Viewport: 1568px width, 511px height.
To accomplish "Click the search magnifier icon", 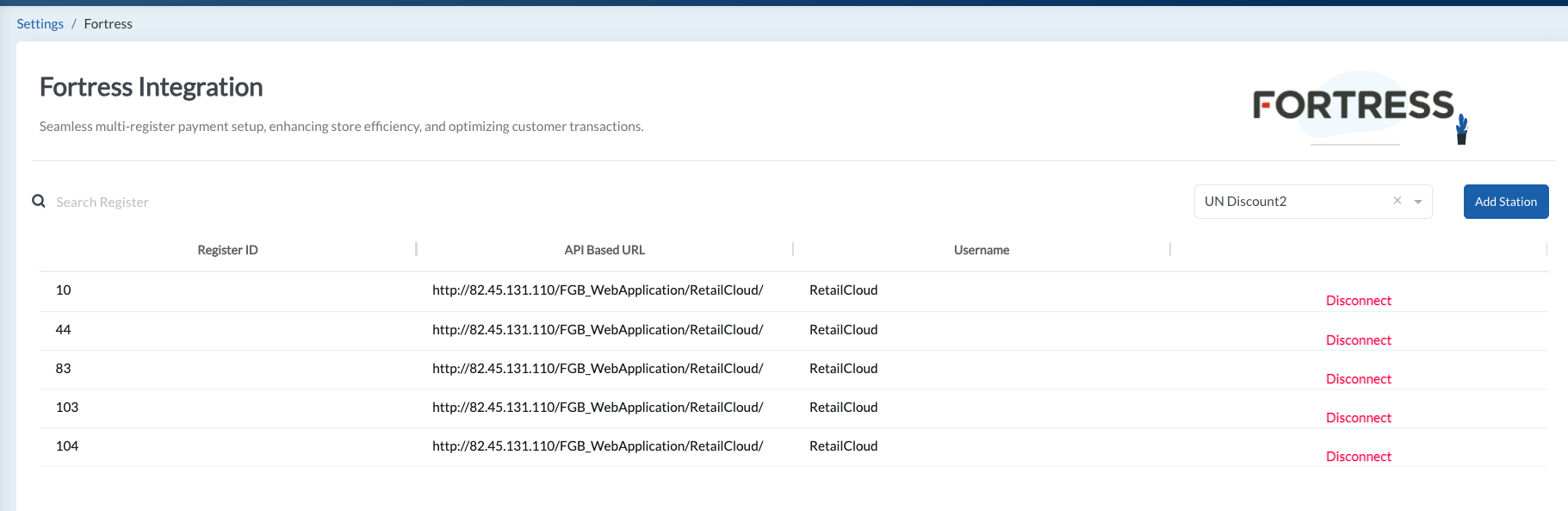I will 39,201.
